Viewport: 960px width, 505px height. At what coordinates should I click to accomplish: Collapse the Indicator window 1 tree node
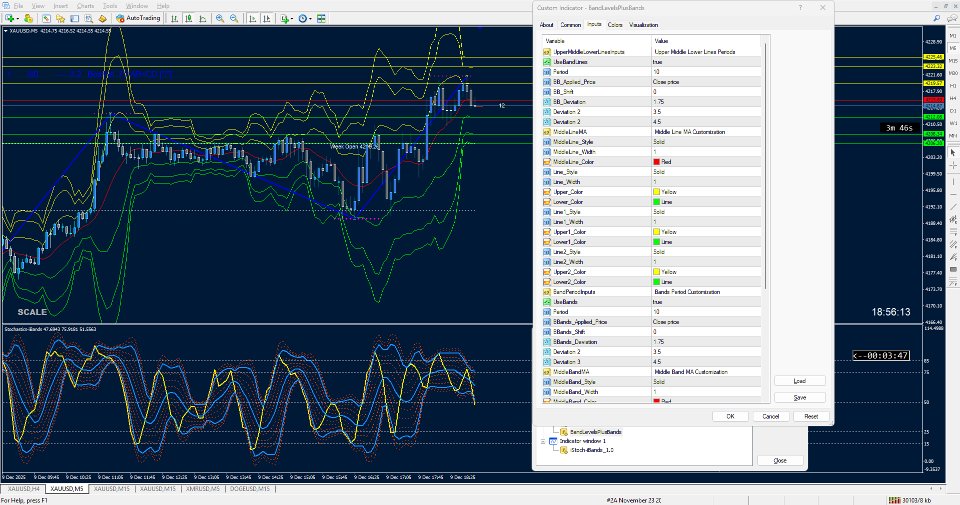543,441
